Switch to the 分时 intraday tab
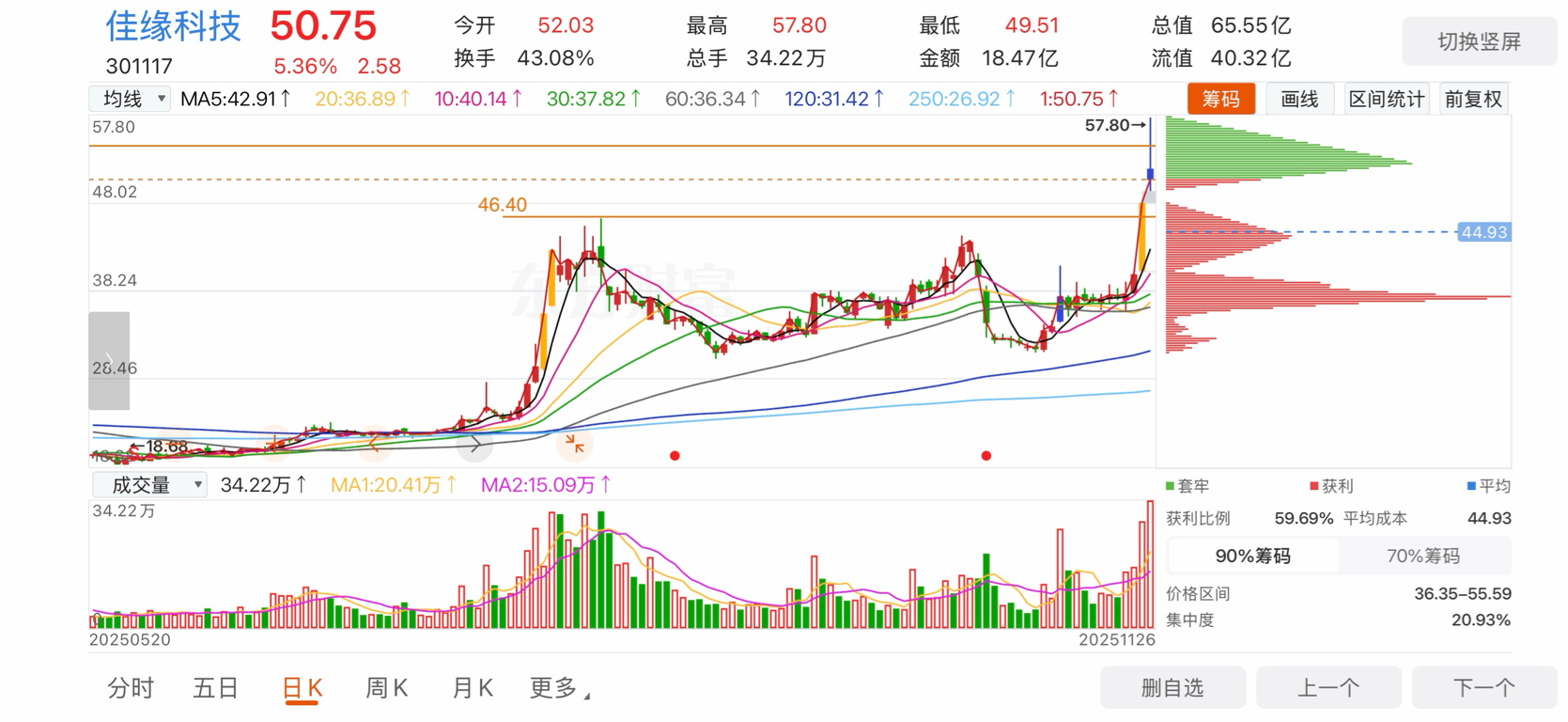This screenshot has height=722, width=1568. 131,688
